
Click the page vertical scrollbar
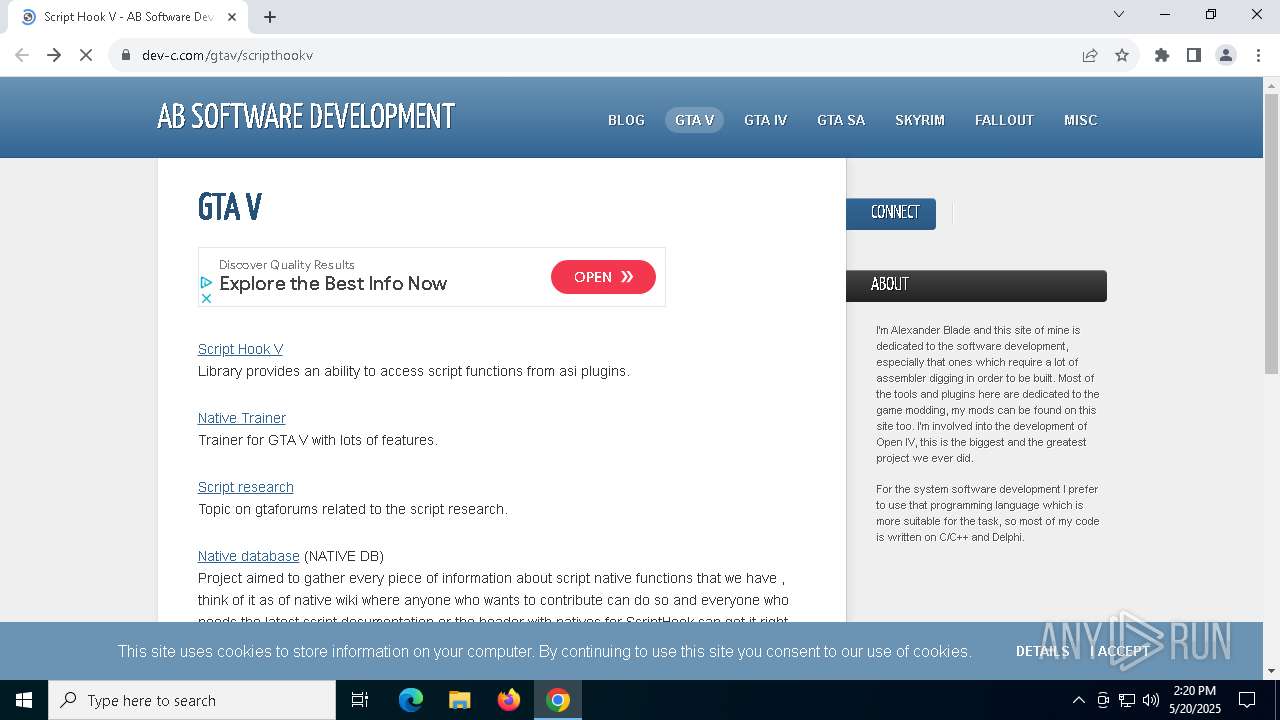[x=1271, y=234]
